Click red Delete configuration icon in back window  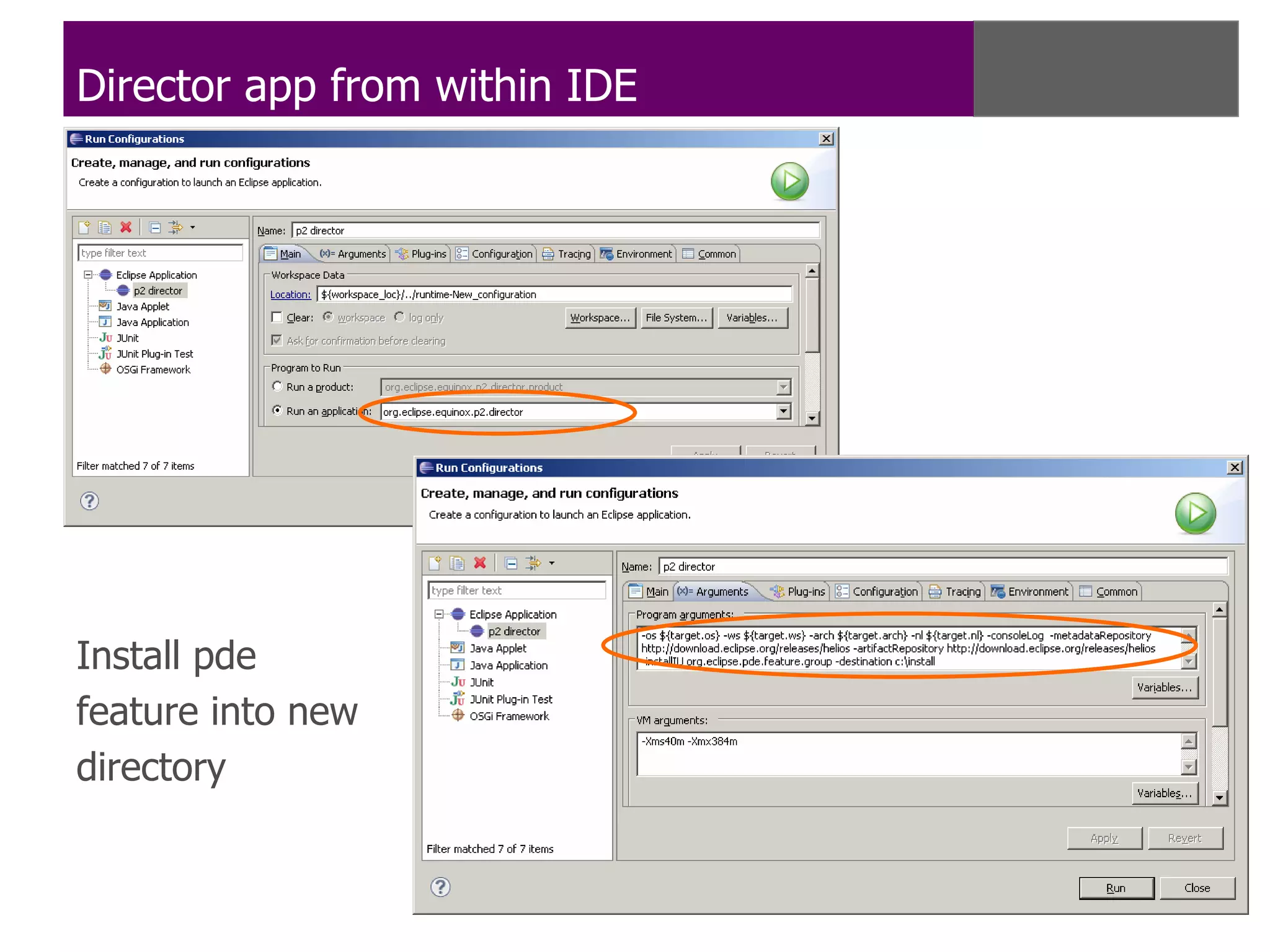click(x=126, y=227)
